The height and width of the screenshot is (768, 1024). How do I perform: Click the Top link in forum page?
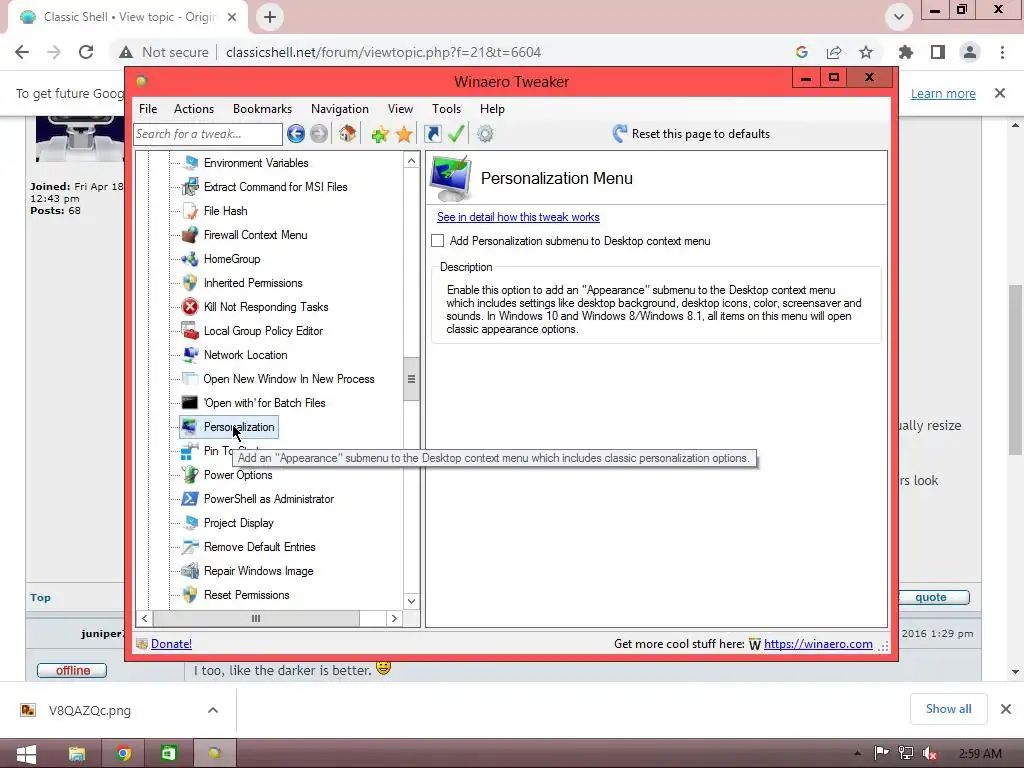click(x=40, y=598)
